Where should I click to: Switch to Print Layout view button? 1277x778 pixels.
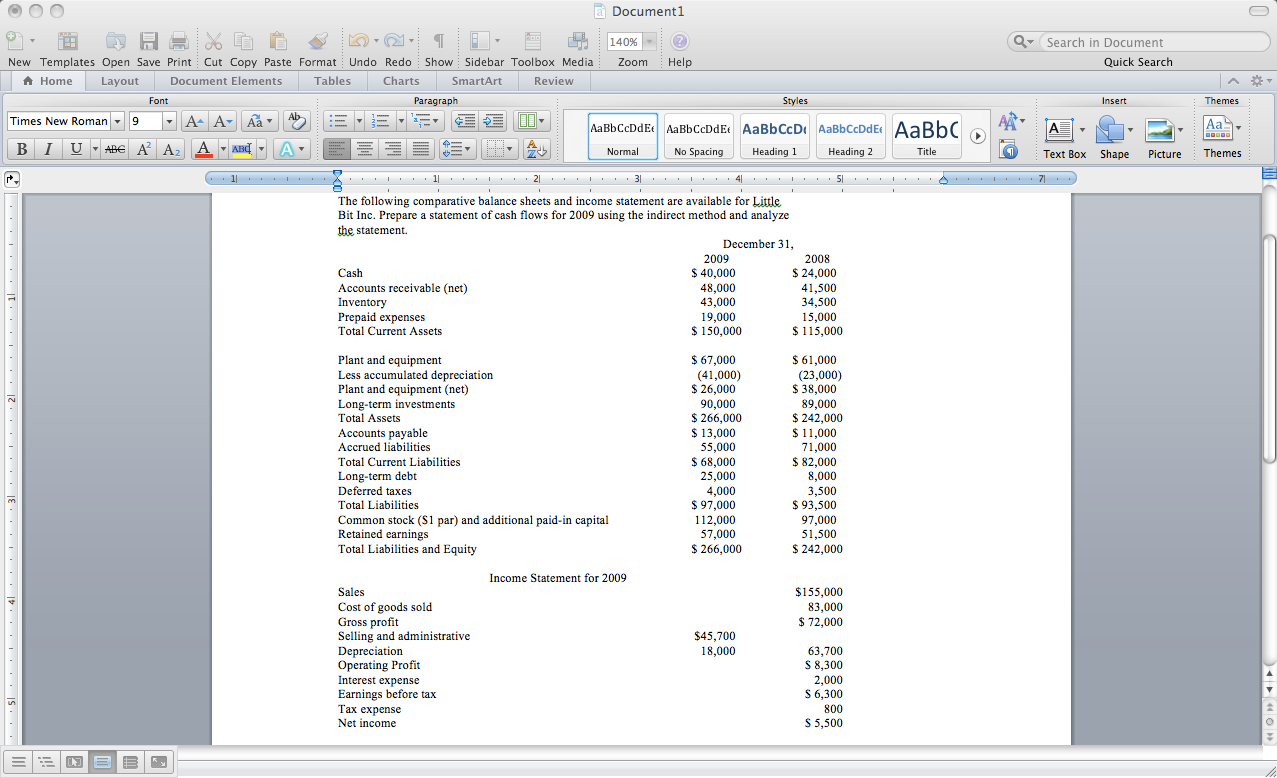(102, 762)
